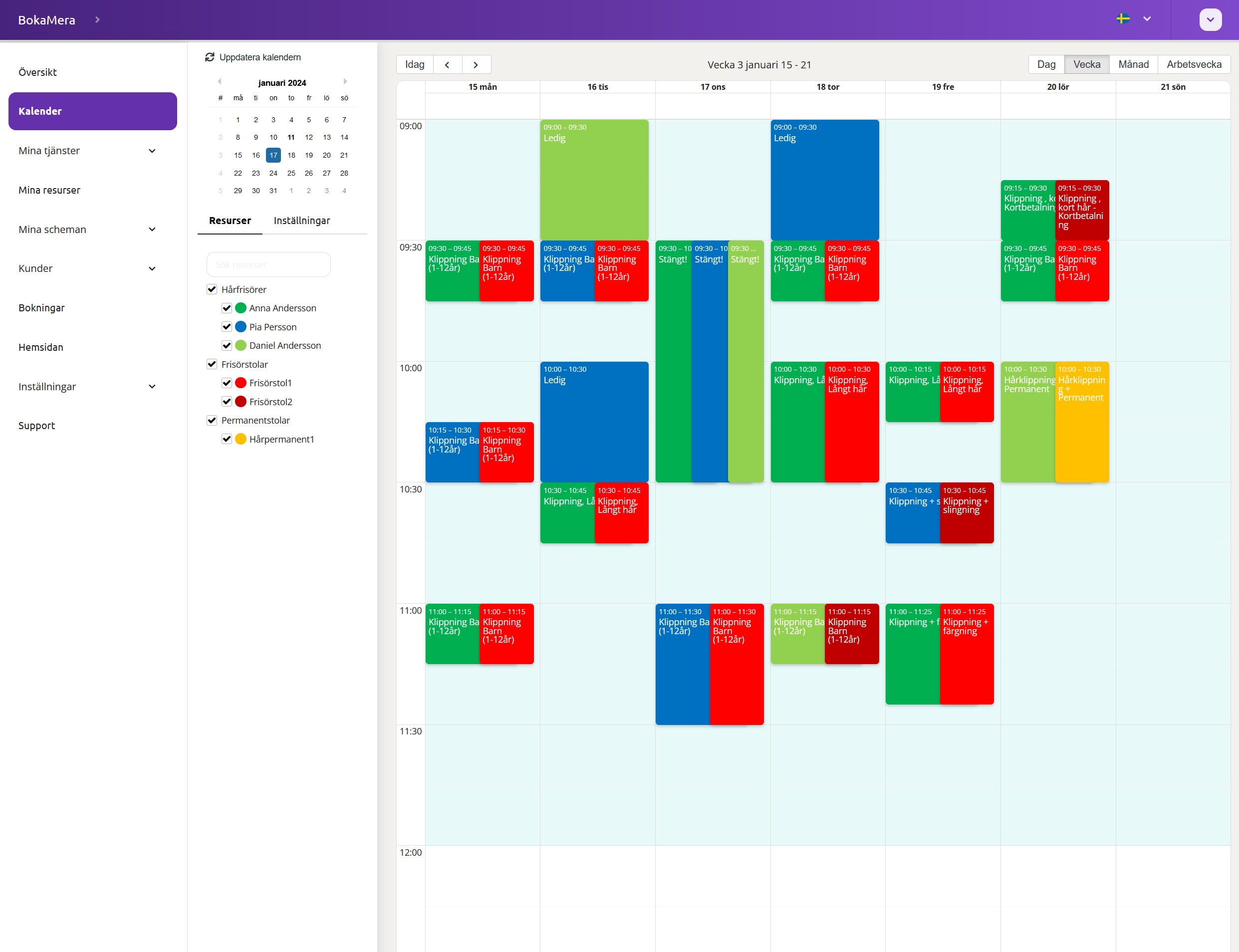The width and height of the screenshot is (1239, 952).
Task: Open the user profile menu button
Action: [x=1210, y=20]
